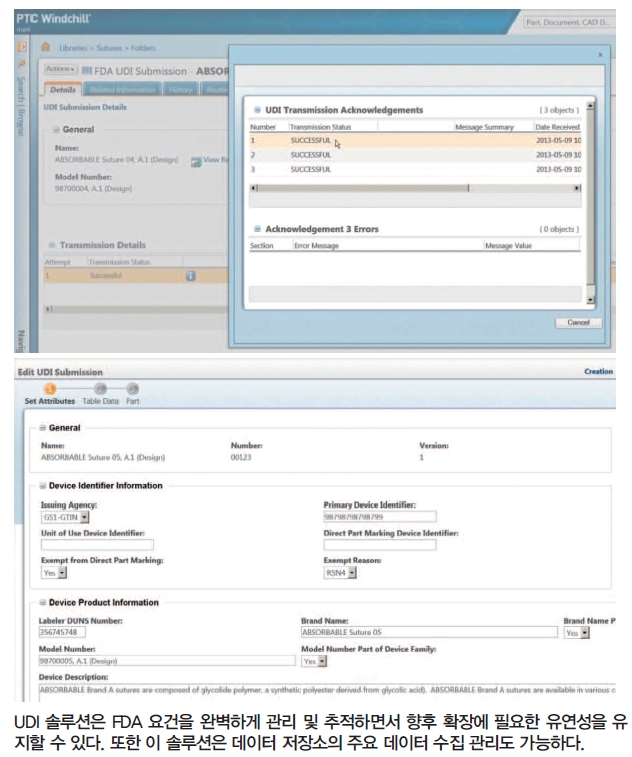Open the Actions dropdown menu

(x=61, y=69)
